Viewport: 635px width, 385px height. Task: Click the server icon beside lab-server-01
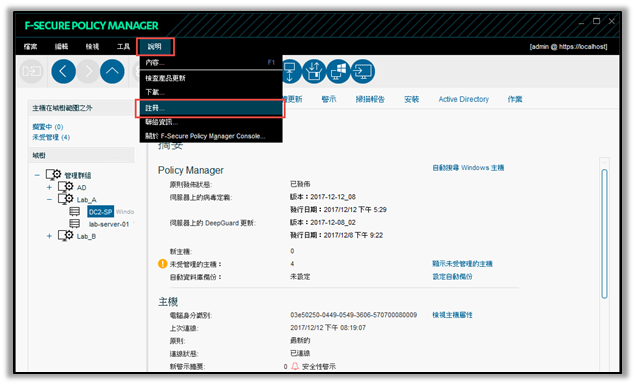pyautogui.click(x=75, y=223)
